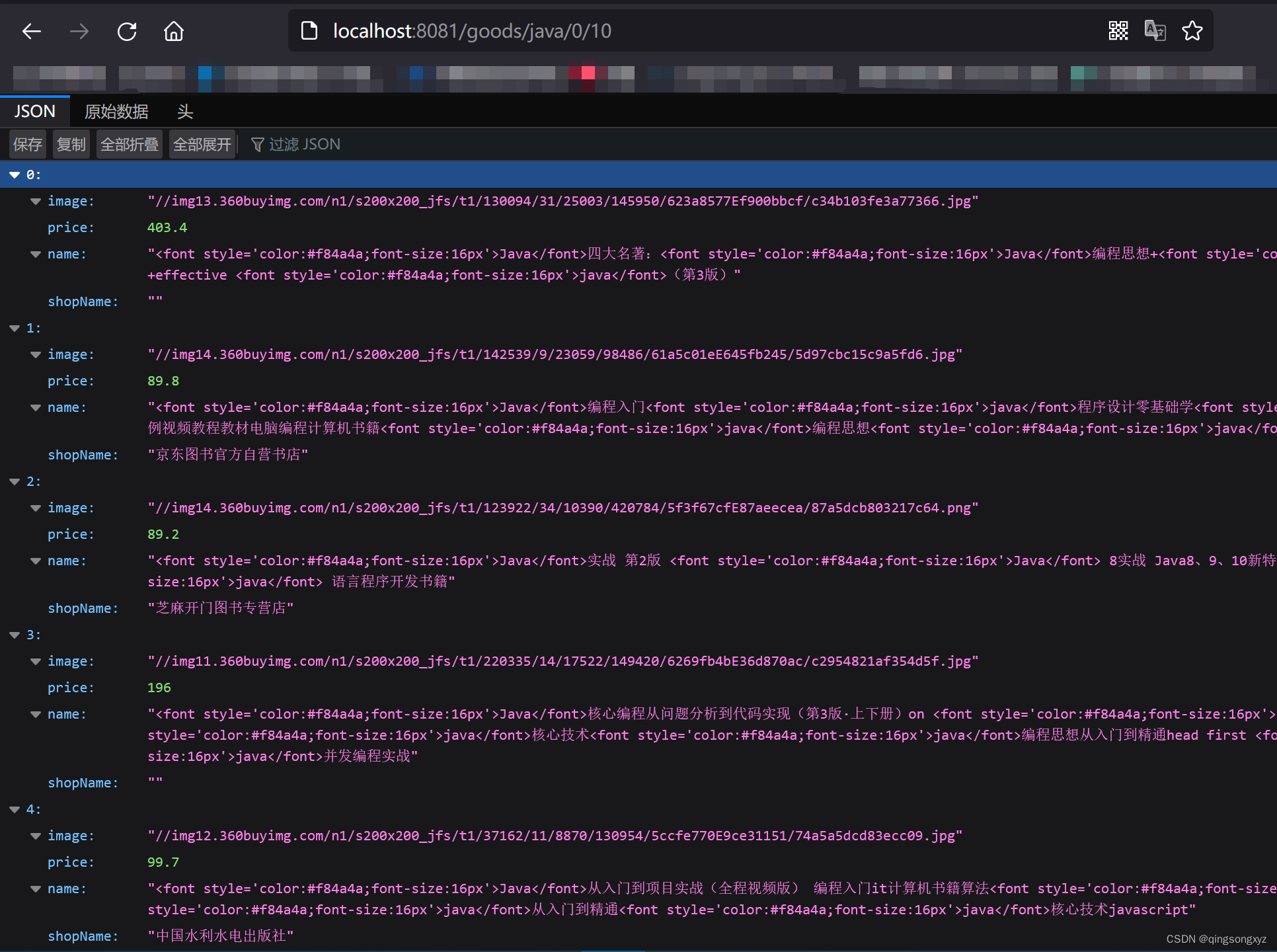
Task: Collapse JSON item 4
Action: click(15, 809)
